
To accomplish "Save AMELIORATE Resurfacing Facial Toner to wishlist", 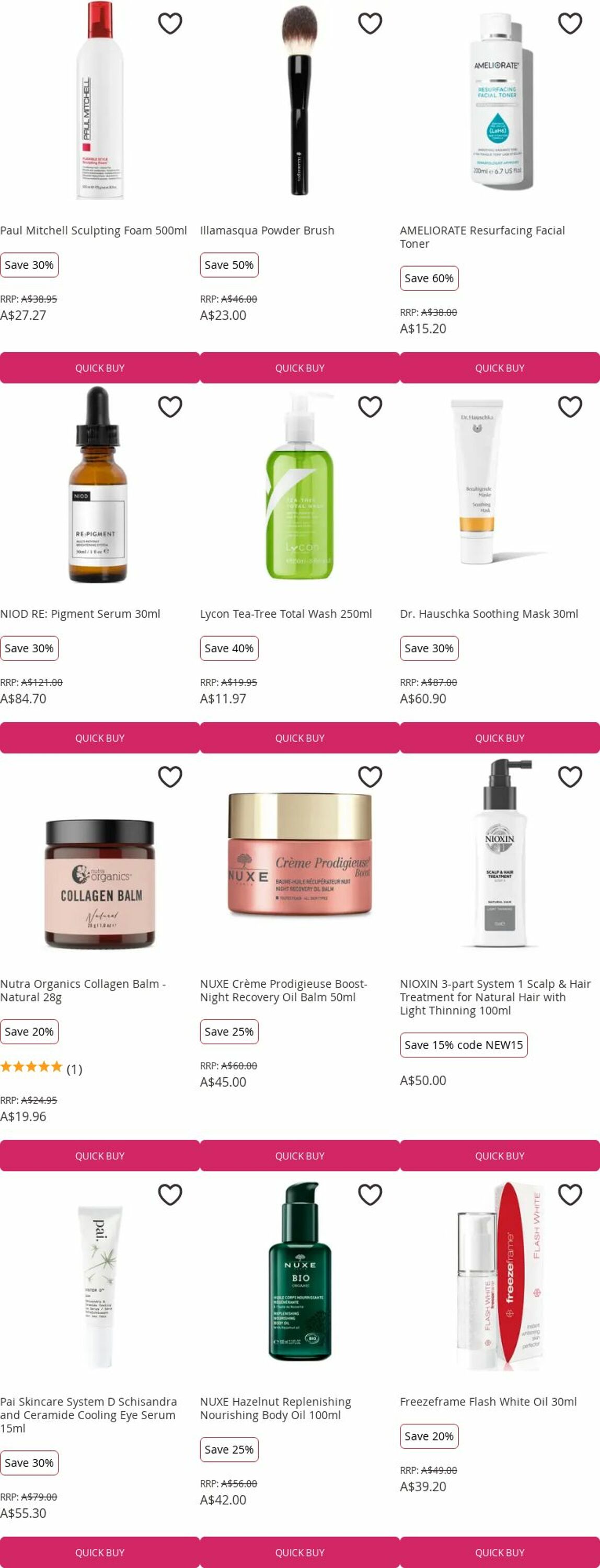I will click(570, 24).
